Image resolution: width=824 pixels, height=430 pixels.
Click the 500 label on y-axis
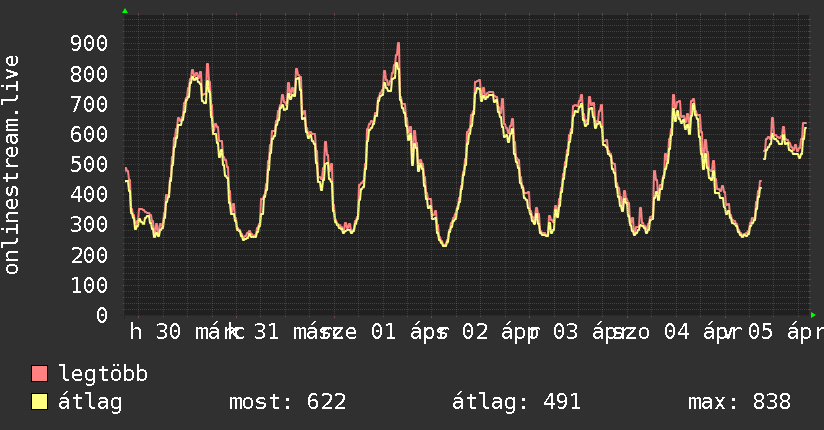tap(89, 164)
